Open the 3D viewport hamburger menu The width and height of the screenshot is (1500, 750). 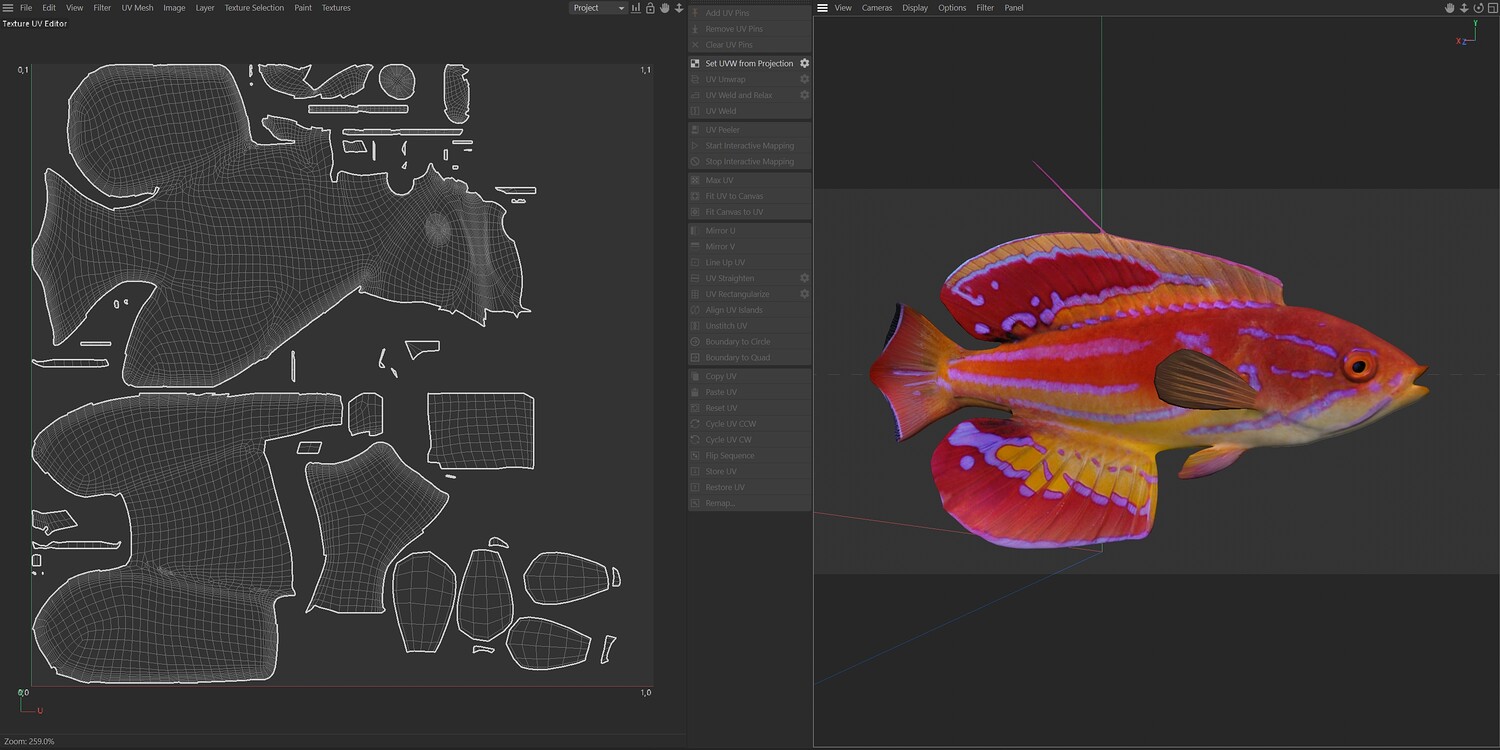(x=822, y=8)
